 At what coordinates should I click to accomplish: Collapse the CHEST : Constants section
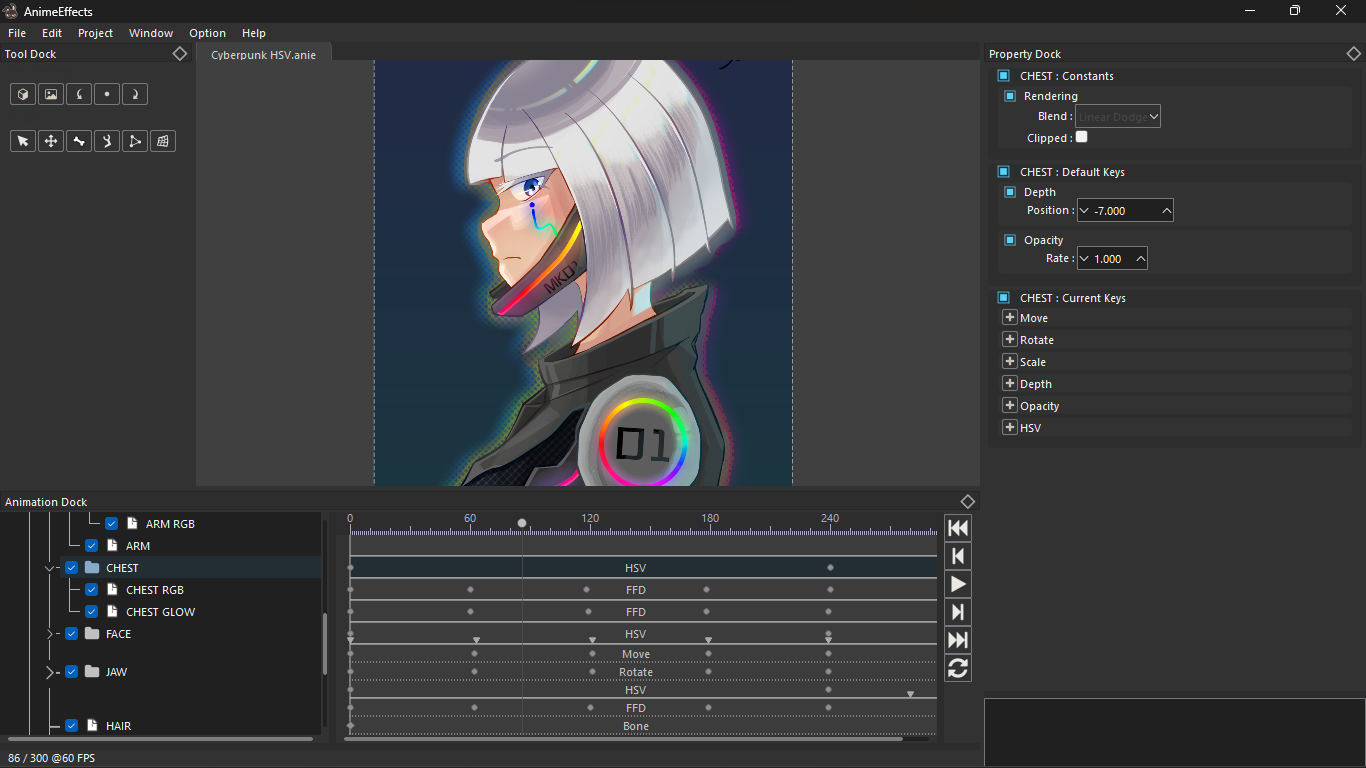coord(1004,76)
